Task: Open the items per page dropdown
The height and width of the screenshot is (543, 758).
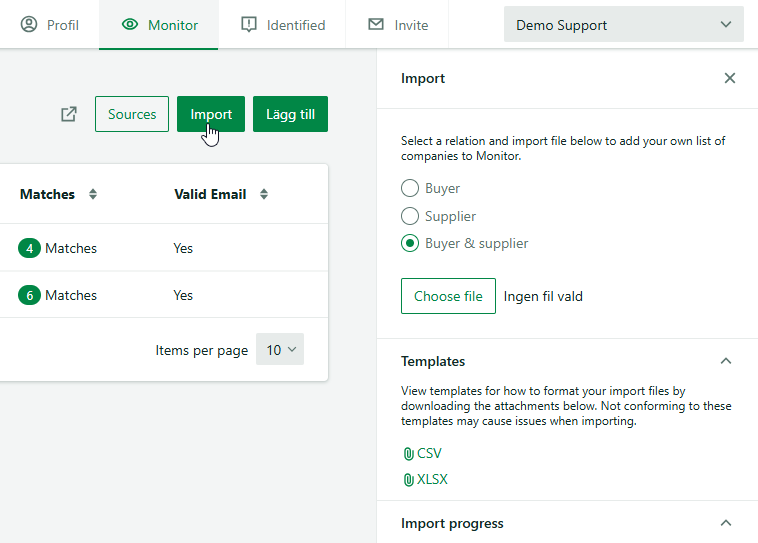Action: pos(280,350)
